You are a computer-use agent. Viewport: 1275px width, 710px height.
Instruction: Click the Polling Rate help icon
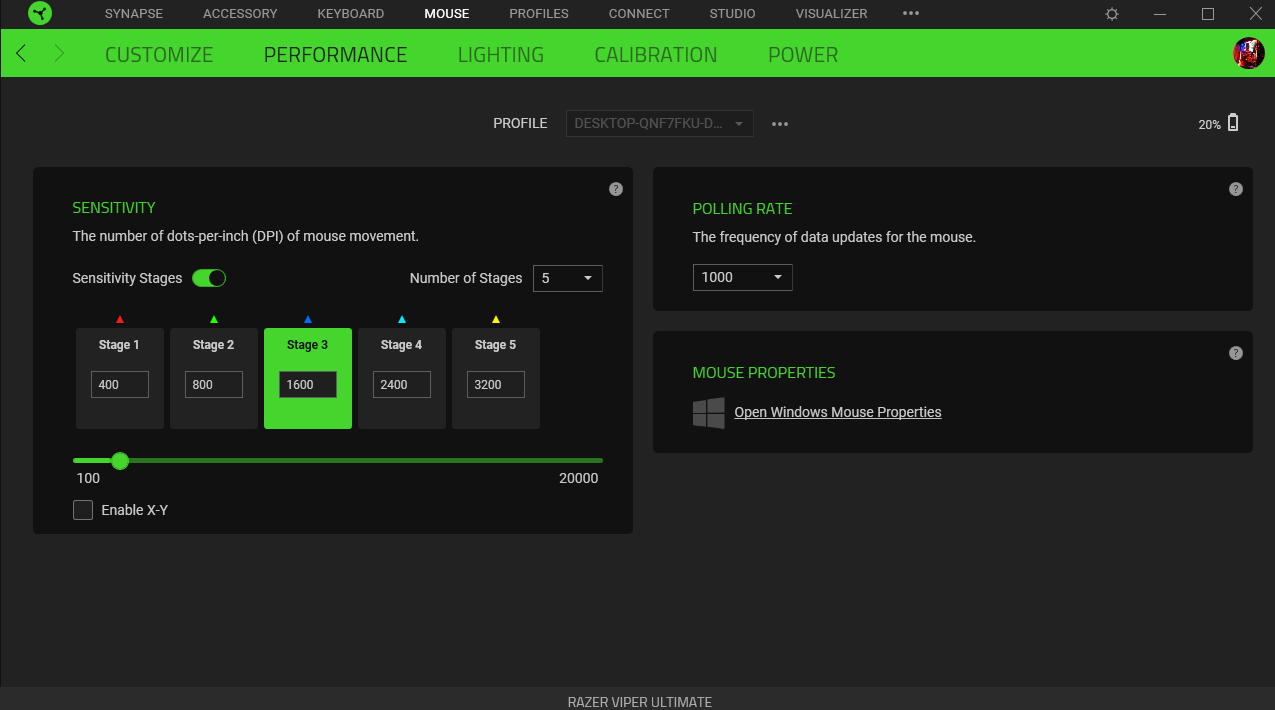[1236, 189]
